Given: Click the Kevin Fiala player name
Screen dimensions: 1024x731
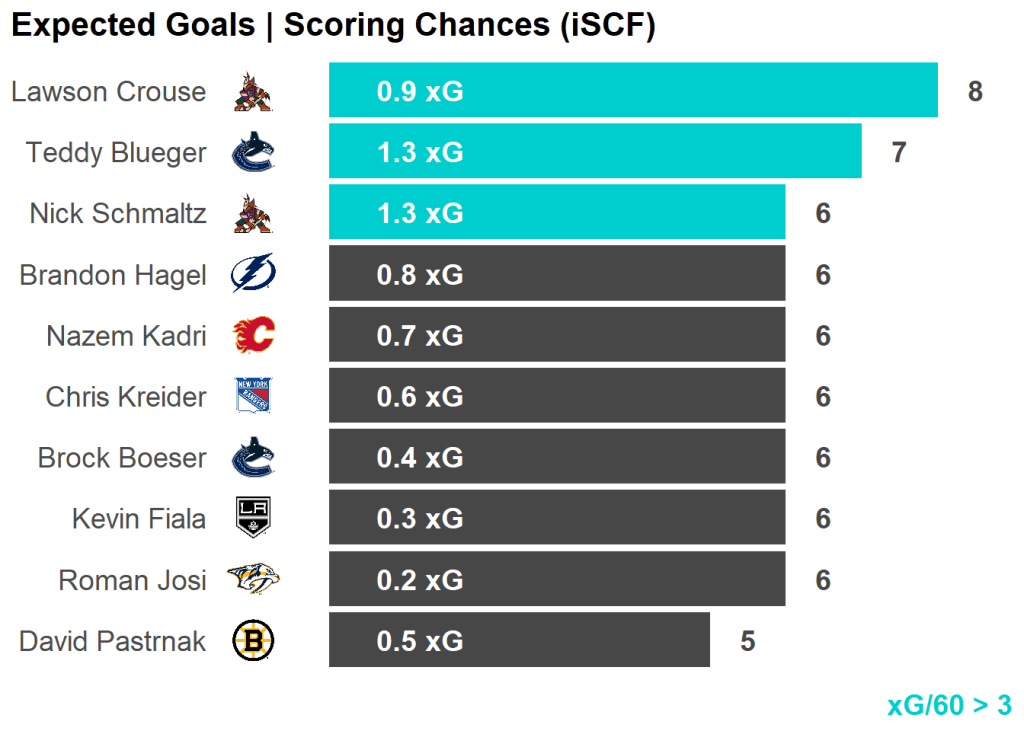Looking at the screenshot, I should (139, 519).
